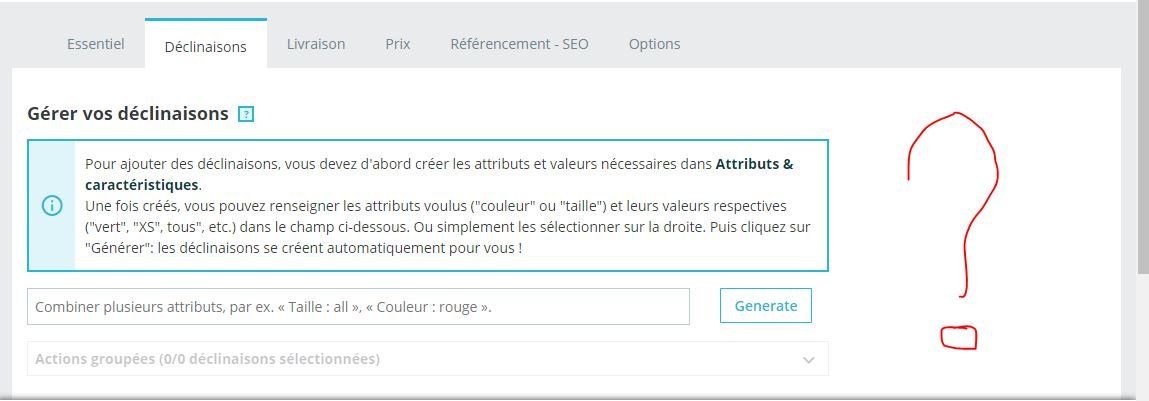Switch to the Options tab
This screenshot has height=401, width=1149.
pos(654,44)
